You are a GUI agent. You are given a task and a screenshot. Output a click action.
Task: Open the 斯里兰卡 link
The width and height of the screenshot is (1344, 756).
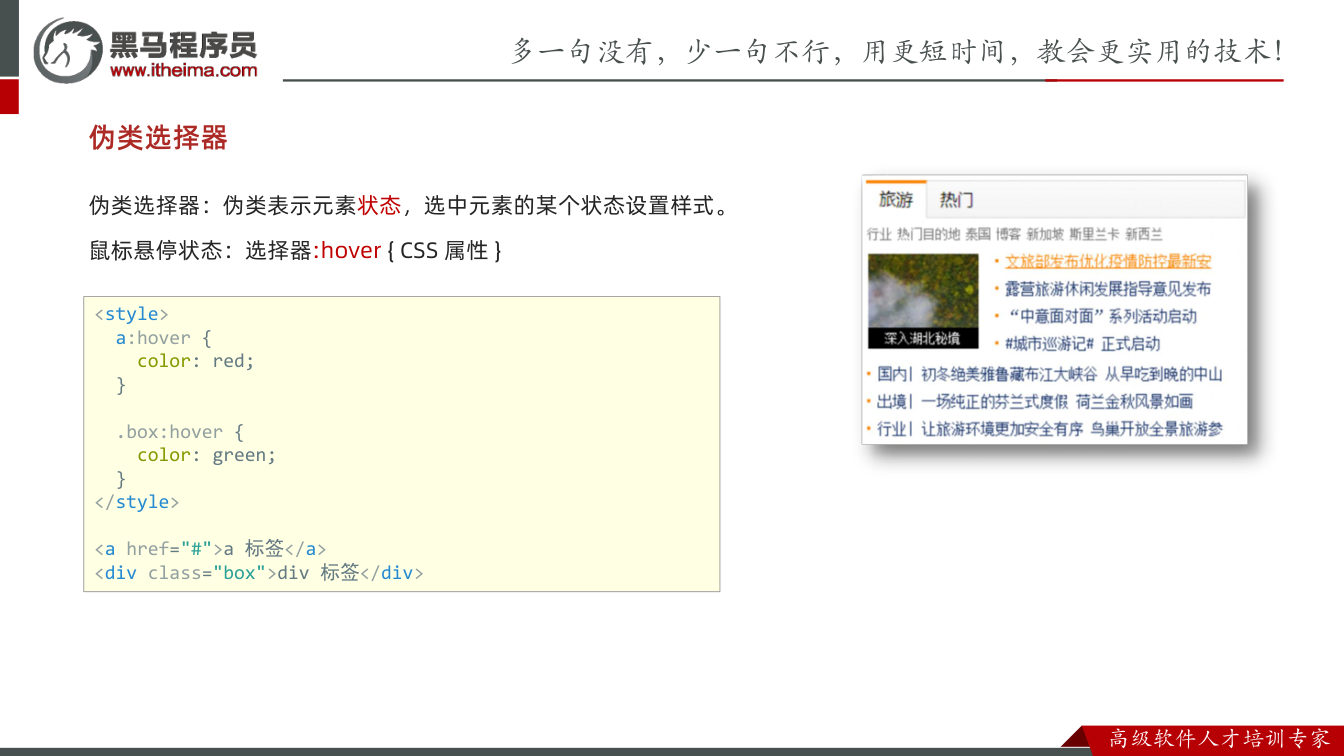pos(1094,234)
